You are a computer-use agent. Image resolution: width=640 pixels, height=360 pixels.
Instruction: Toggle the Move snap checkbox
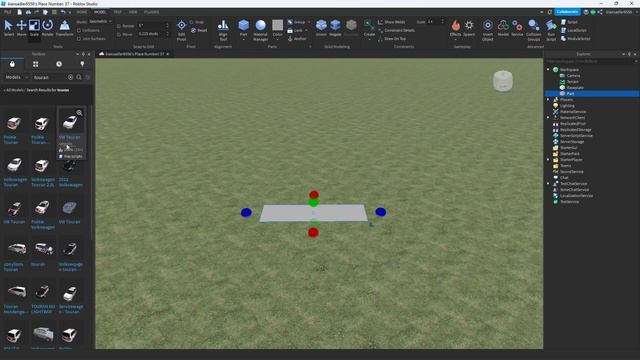pyautogui.click(x=119, y=34)
